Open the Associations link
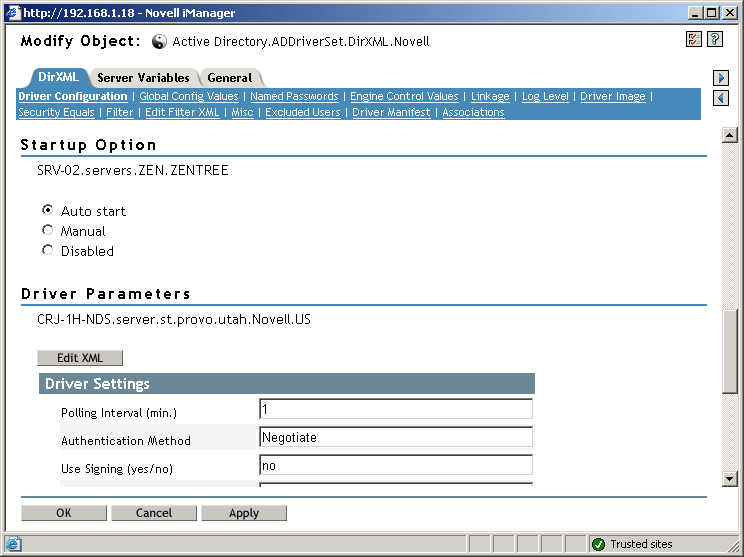 coord(474,112)
